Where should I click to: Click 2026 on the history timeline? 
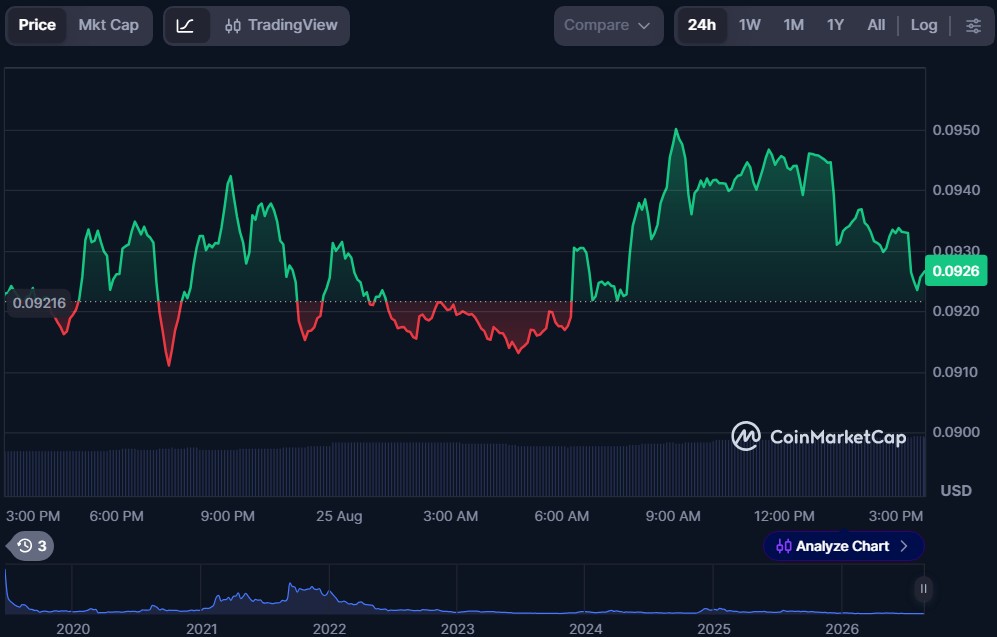tap(842, 629)
